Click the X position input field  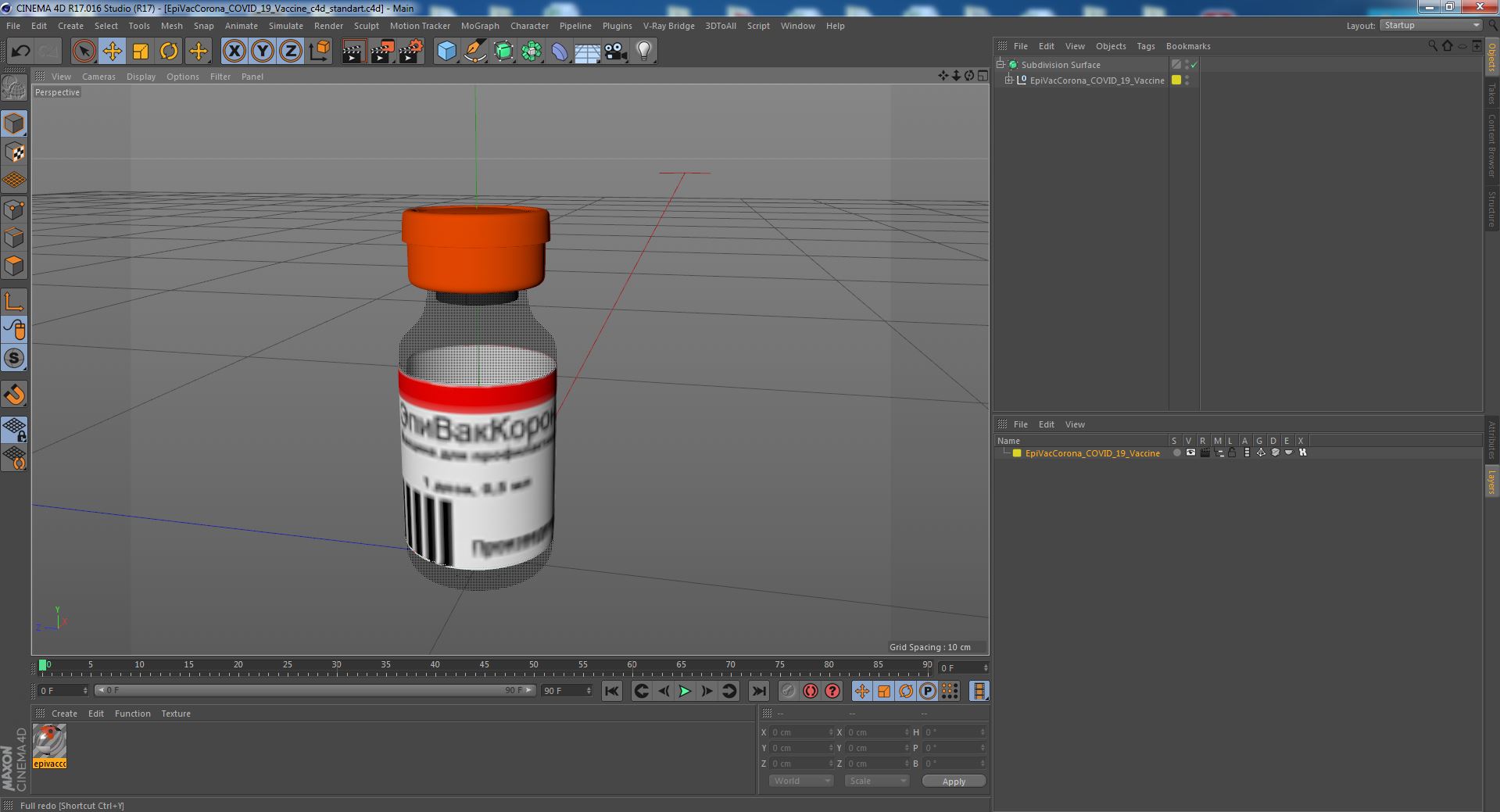pos(801,732)
